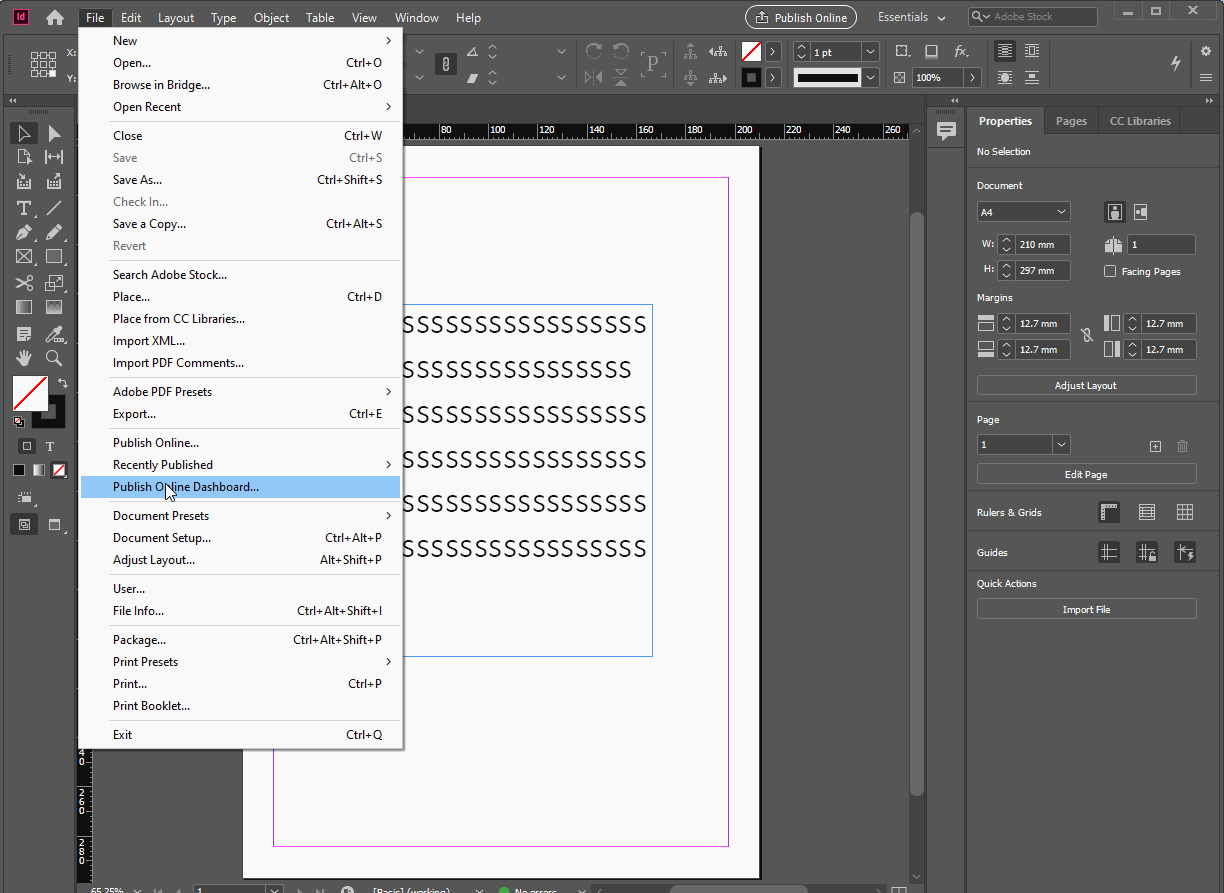Select the Content Collector tool
The image size is (1224, 893).
(x=24, y=182)
